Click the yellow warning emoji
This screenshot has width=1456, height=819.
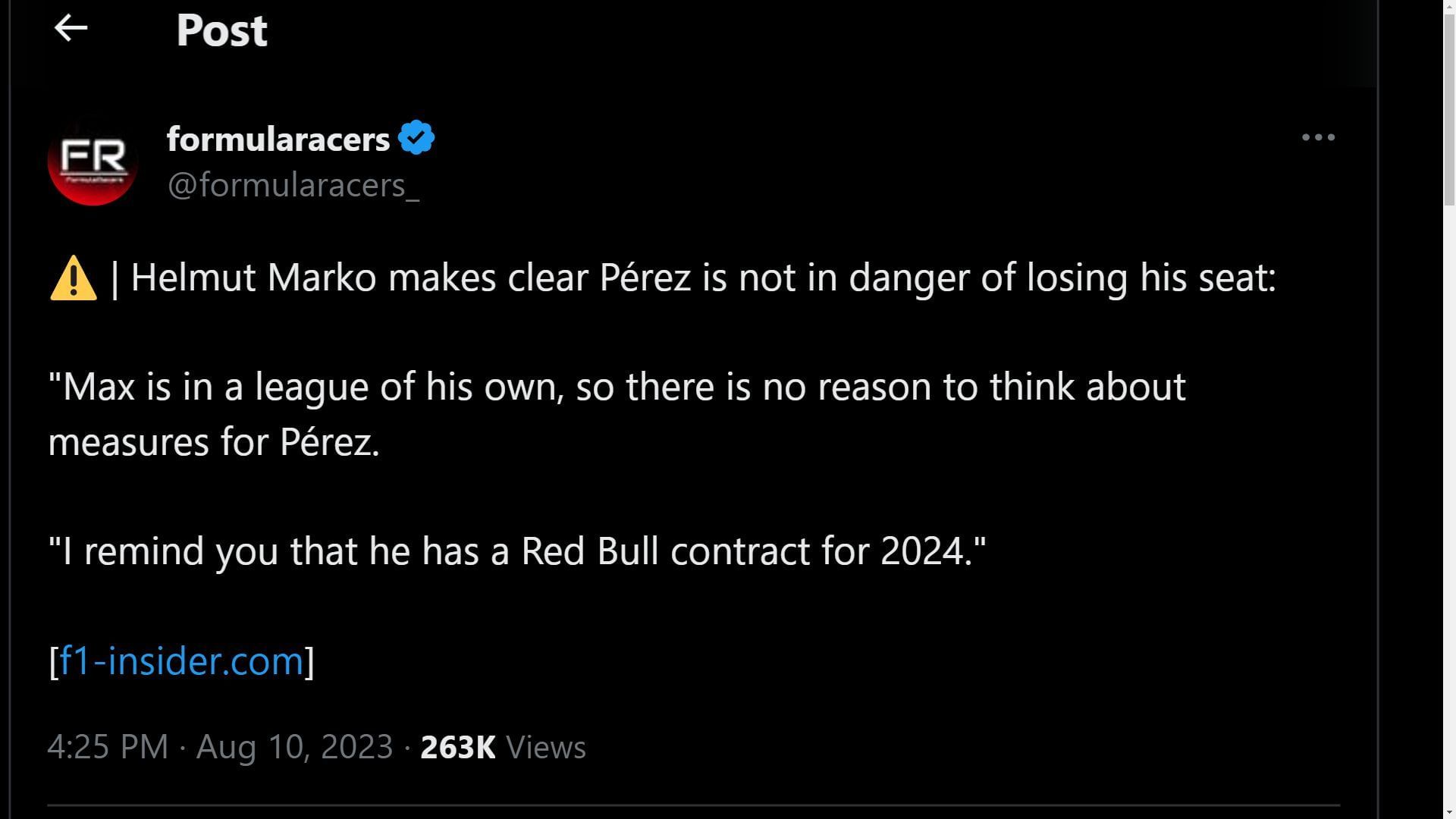coord(74,278)
